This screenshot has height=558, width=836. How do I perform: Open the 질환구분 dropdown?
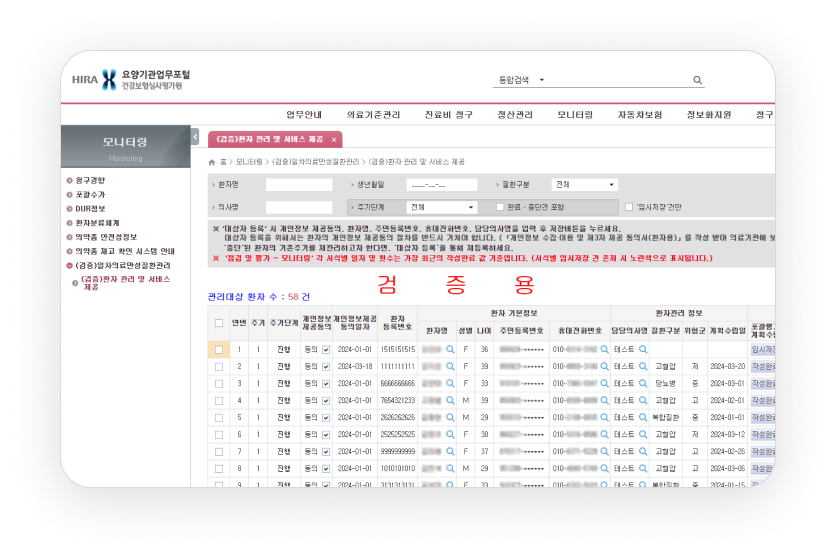[584, 185]
